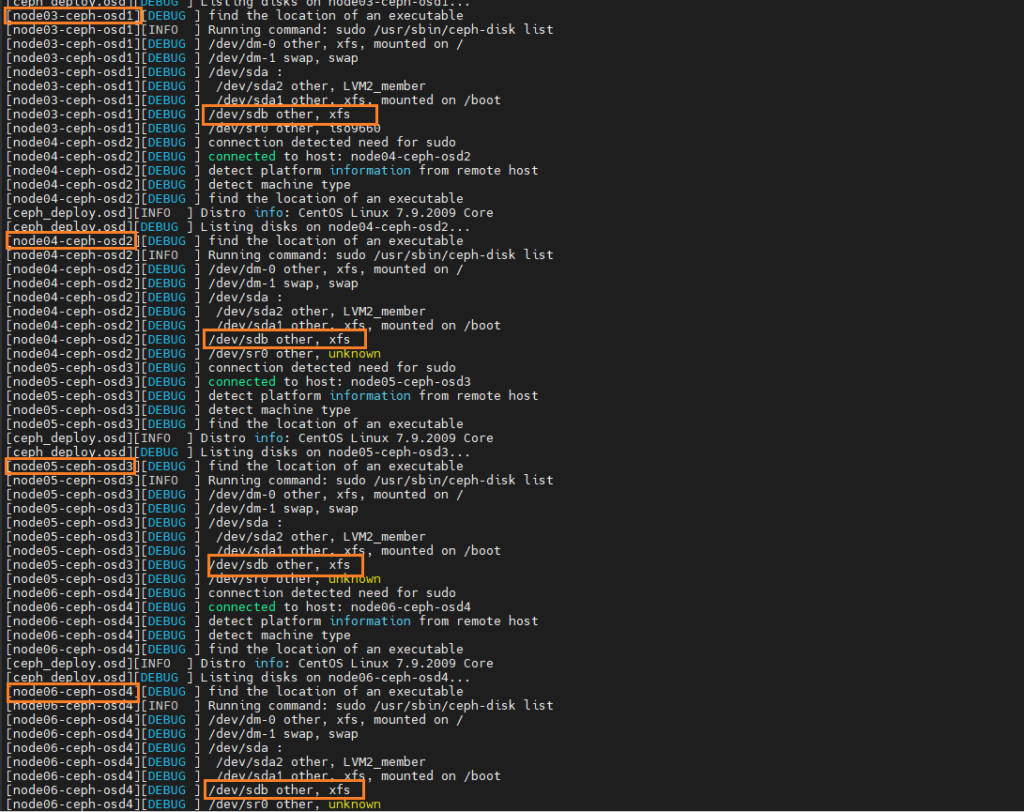Click the /dev/sdb xfs entry under node06

284,789
